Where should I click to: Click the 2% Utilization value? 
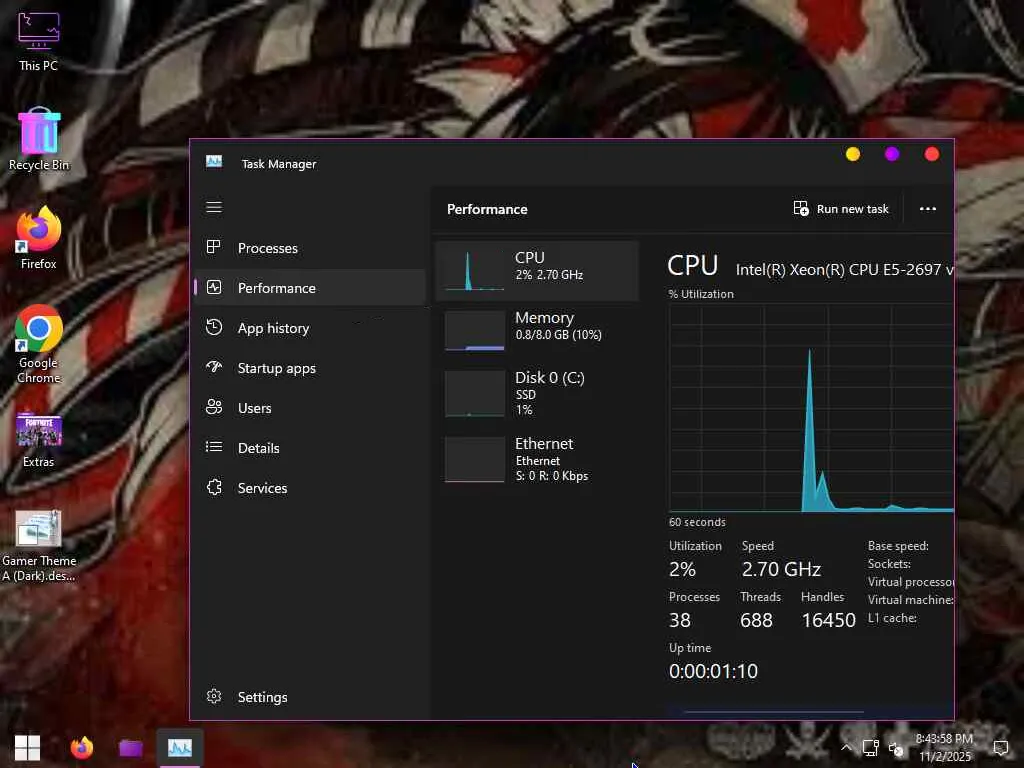682,569
